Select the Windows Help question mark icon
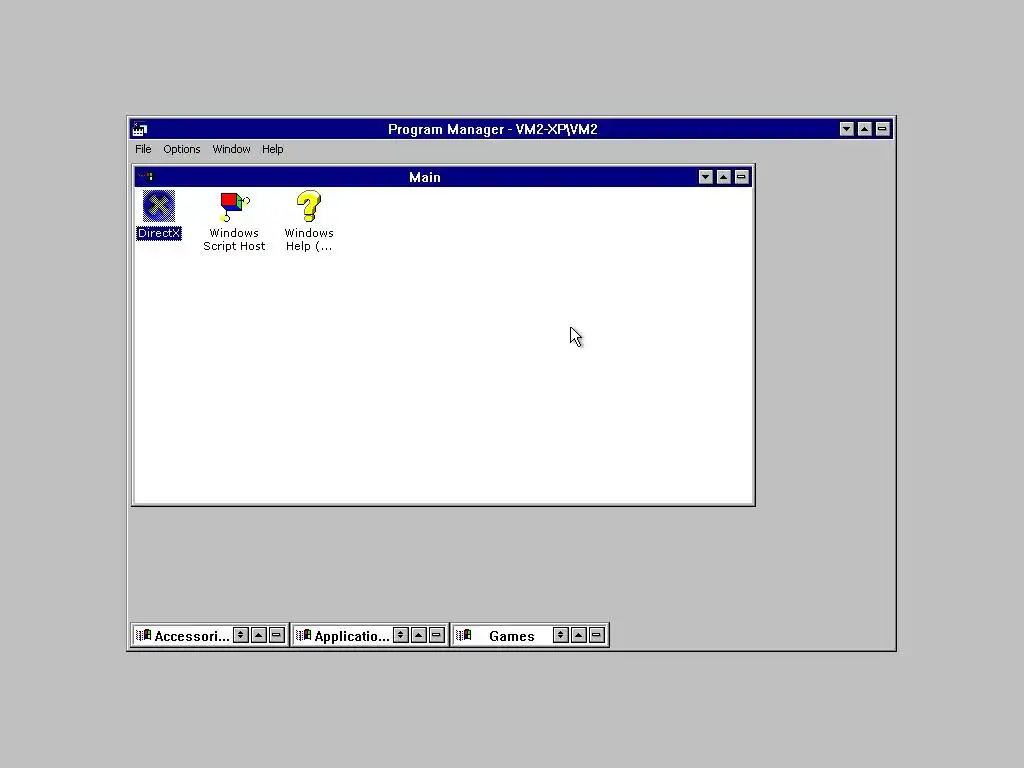The width and height of the screenshot is (1024, 768). click(x=309, y=206)
